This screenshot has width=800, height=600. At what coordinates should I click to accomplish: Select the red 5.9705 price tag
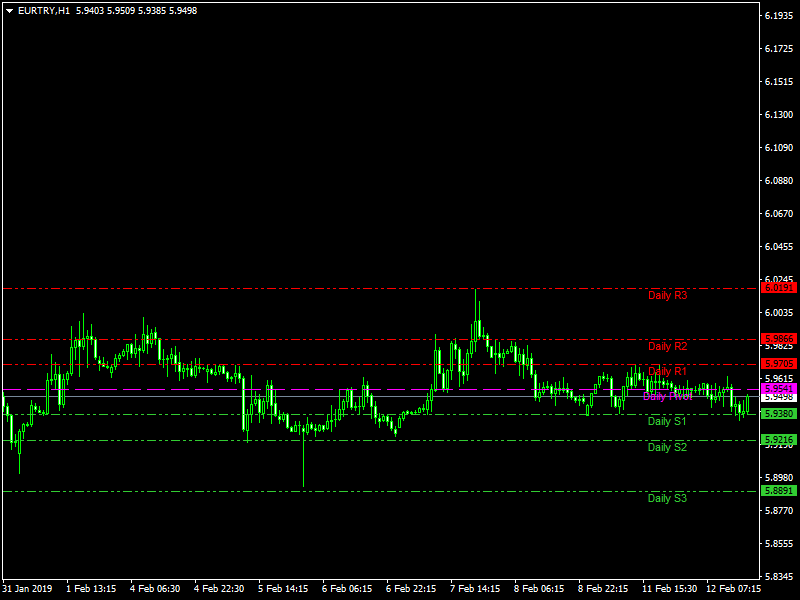point(778,363)
